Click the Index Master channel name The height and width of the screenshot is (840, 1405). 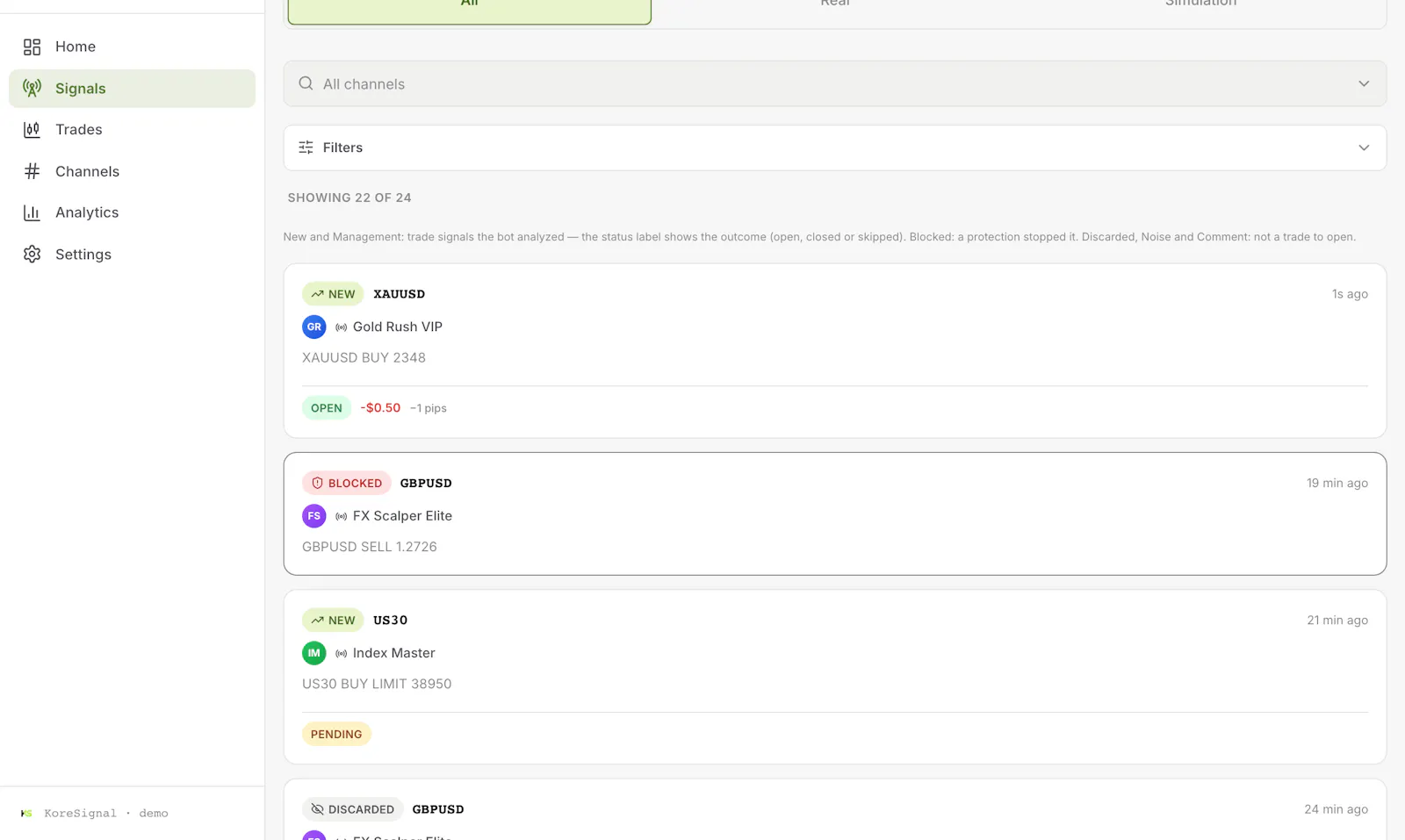394,653
